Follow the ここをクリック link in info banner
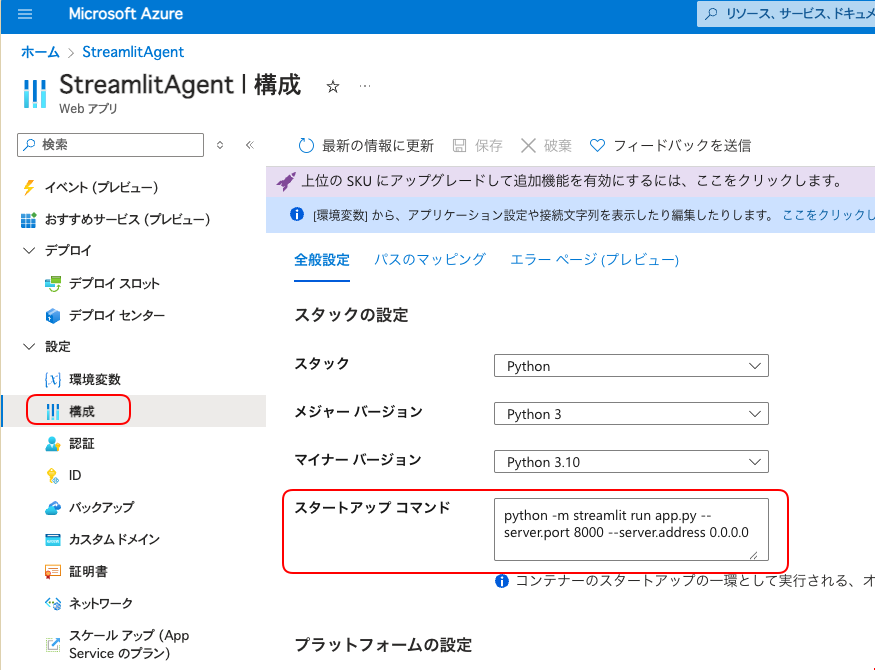Screen dimensions: 875x670 [828, 215]
